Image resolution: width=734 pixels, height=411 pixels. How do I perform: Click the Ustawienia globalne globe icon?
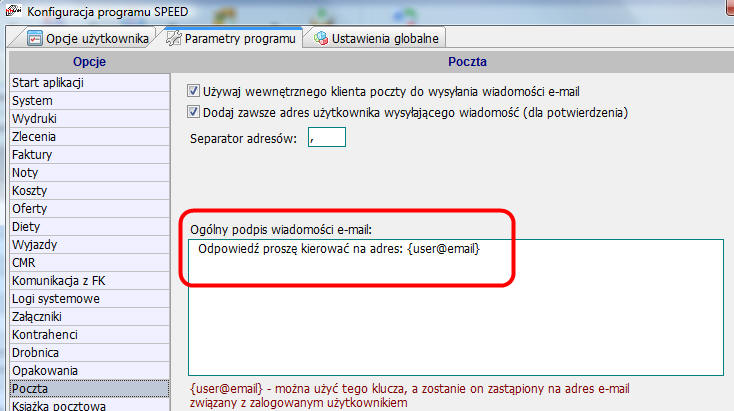(x=321, y=38)
